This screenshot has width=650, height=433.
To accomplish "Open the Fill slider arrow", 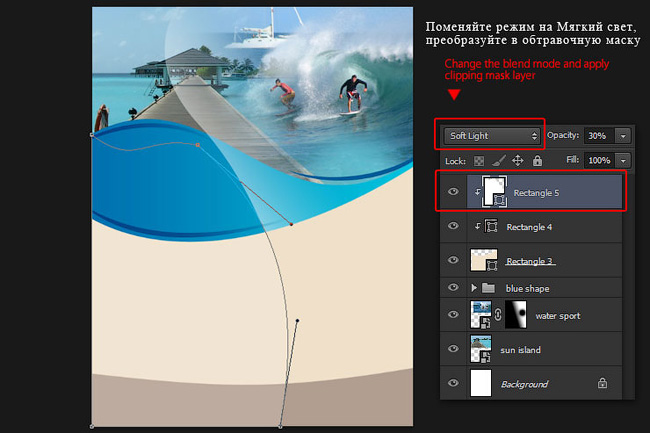I will [623, 160].
